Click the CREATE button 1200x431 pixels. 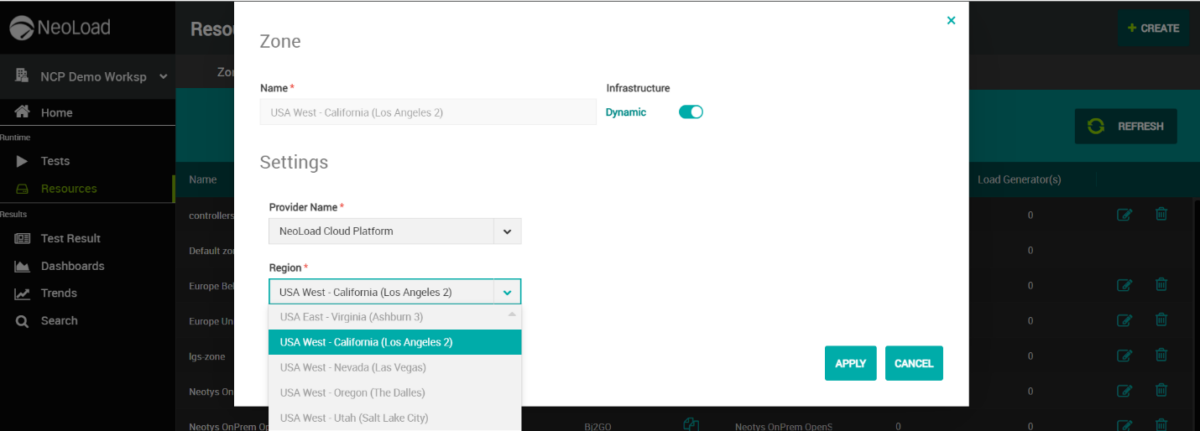coord(1153,28)
